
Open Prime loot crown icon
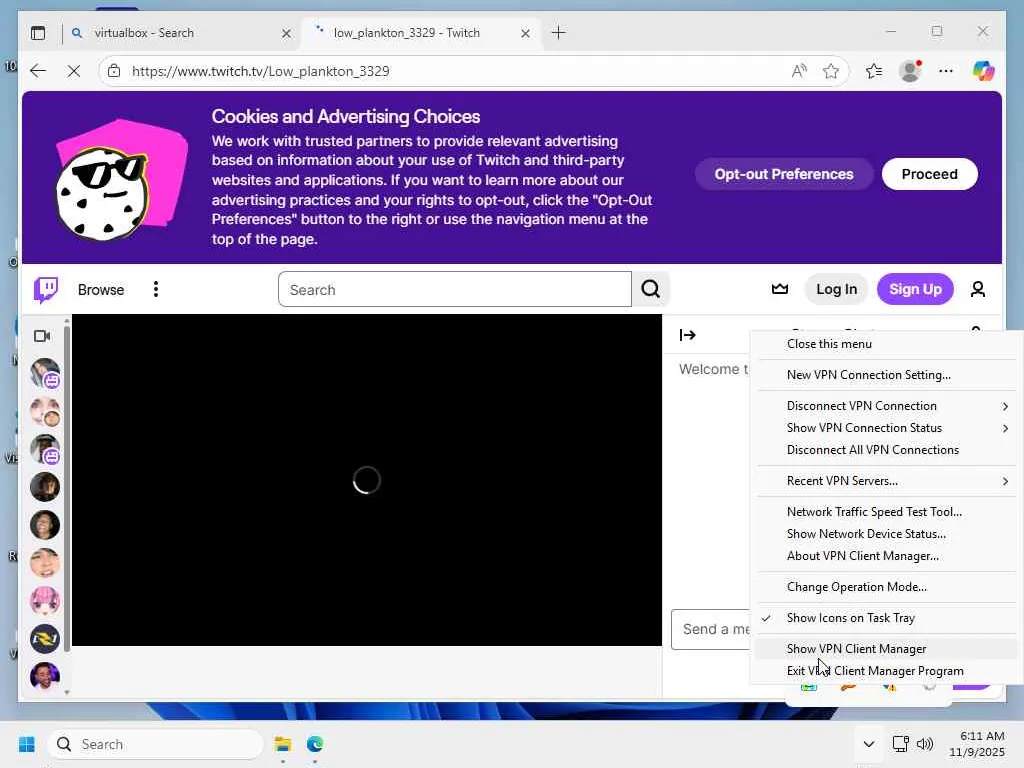tap(780, 289)
